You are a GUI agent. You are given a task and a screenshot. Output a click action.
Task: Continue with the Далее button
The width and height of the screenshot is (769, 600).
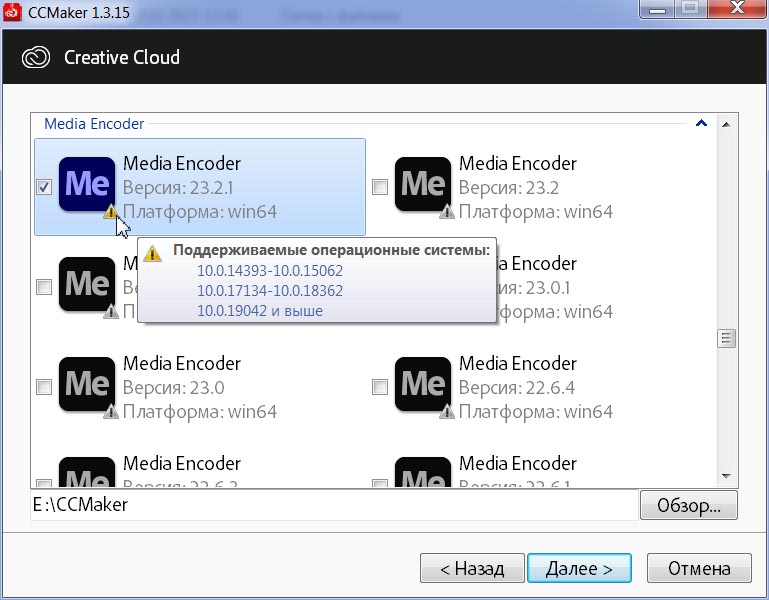(579, 568)
